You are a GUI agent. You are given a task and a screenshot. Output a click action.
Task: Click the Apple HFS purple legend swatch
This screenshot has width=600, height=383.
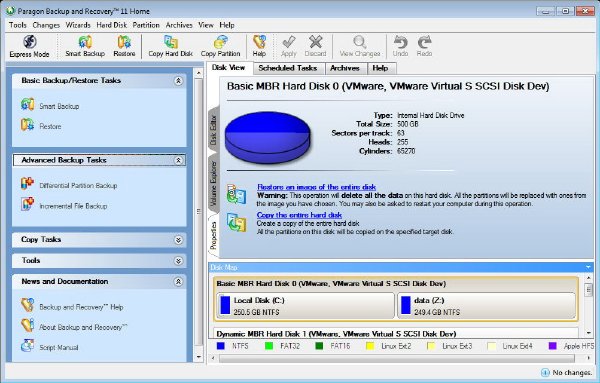(x=552, y=346)
